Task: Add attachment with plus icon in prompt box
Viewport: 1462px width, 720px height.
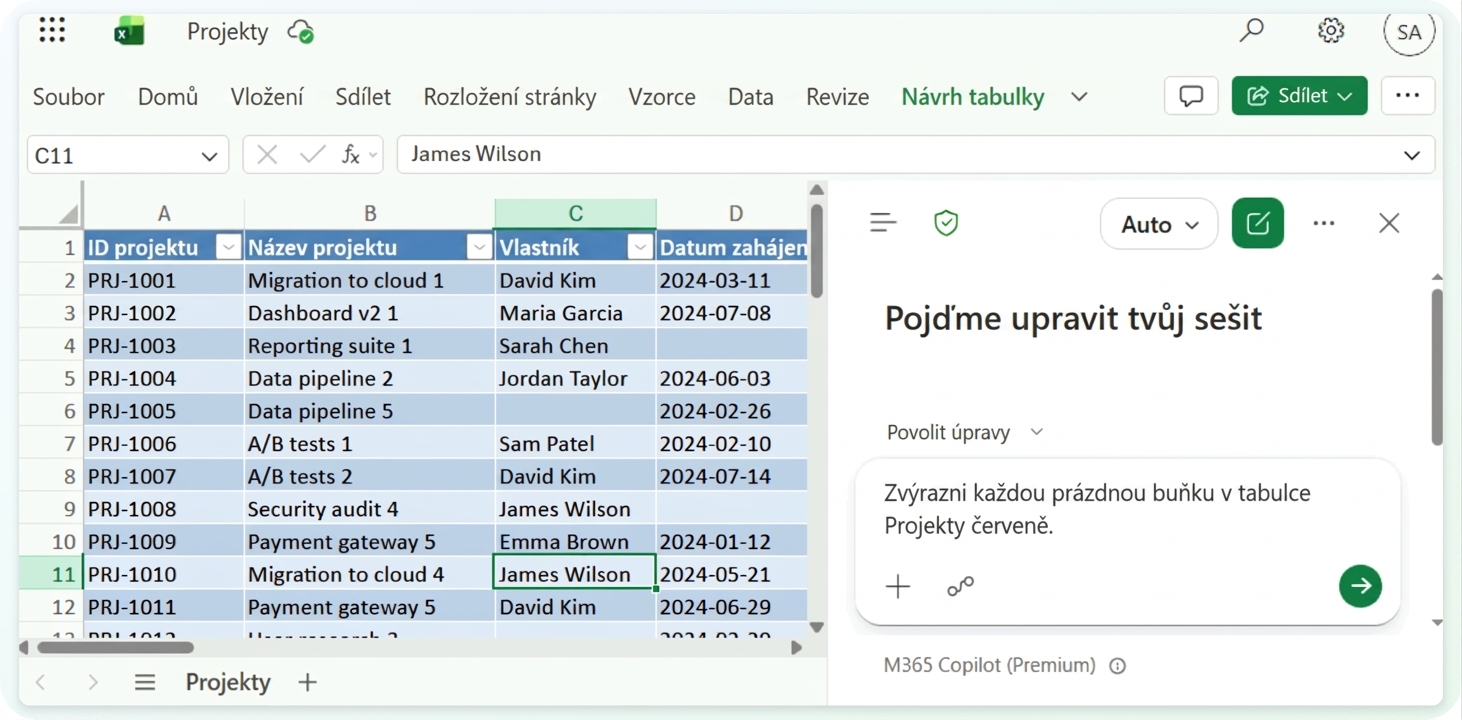Action: point(898,587)
